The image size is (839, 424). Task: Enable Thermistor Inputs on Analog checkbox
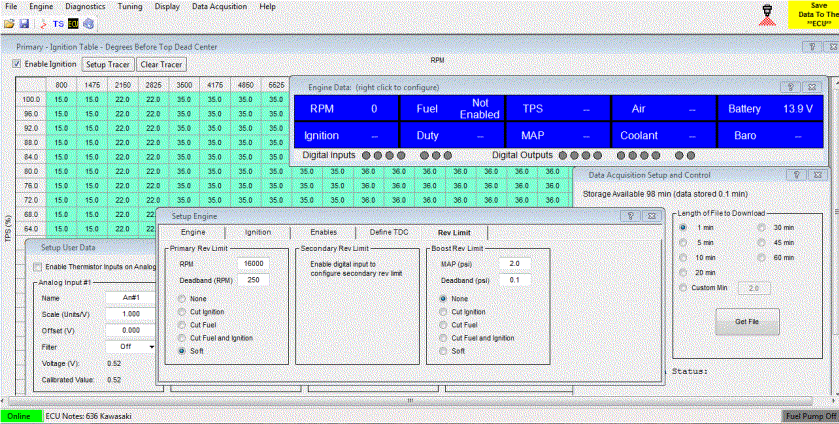[37, 267]
